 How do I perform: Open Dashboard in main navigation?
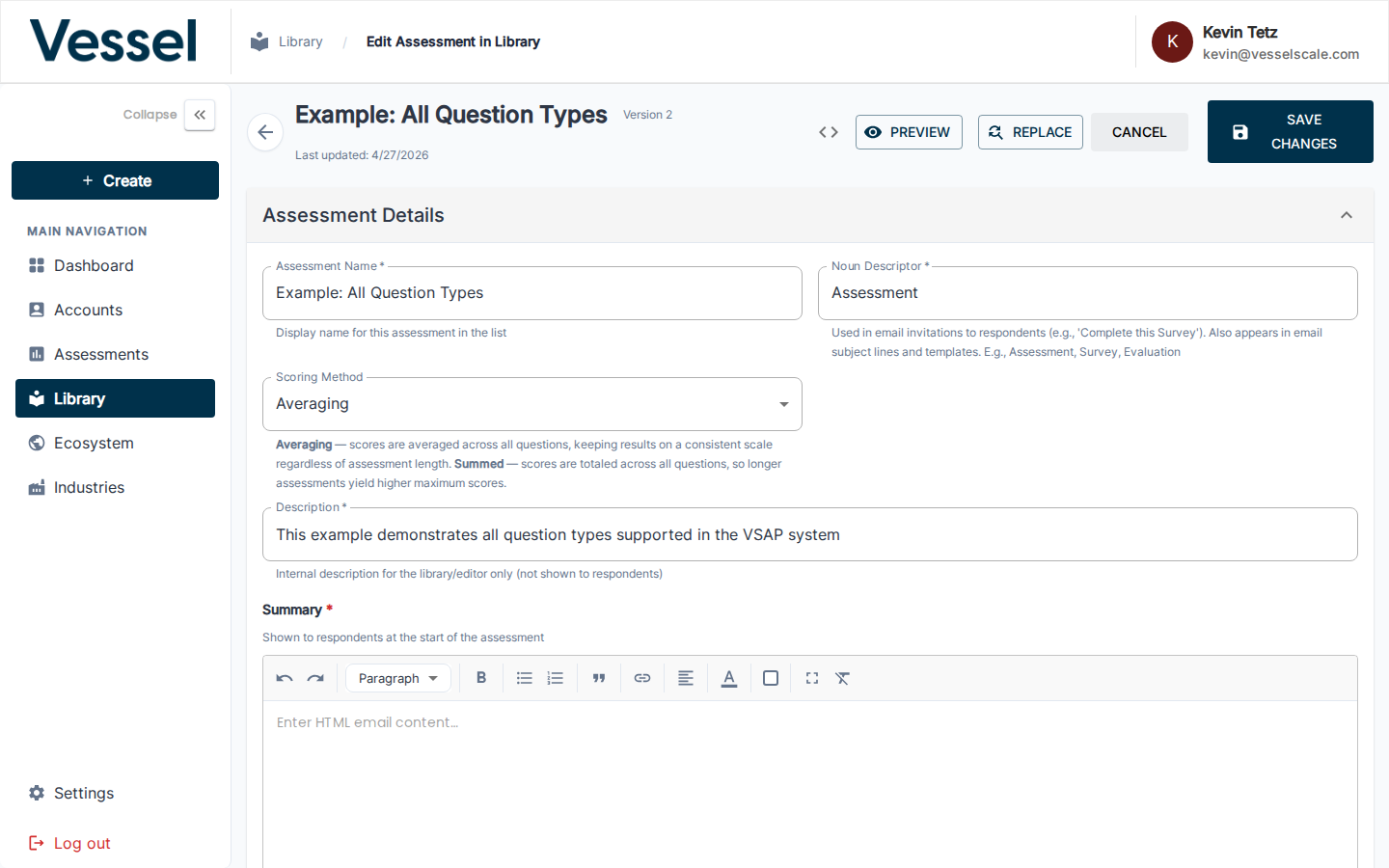click(x=115, y=265)
